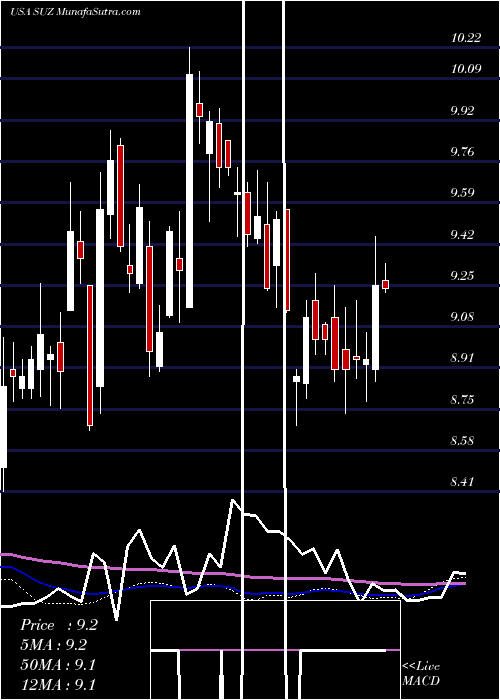
Task: Click the 9.08 price axis label
Action: coord(462,317)
